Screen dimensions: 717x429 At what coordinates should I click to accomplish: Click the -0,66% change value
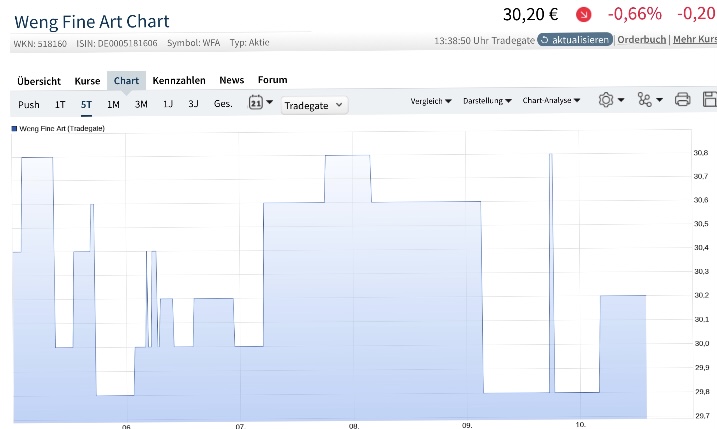[635, 14]
